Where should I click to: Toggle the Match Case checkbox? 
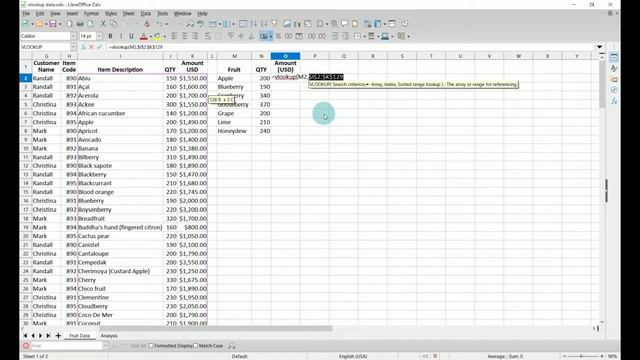pos(196,346)
